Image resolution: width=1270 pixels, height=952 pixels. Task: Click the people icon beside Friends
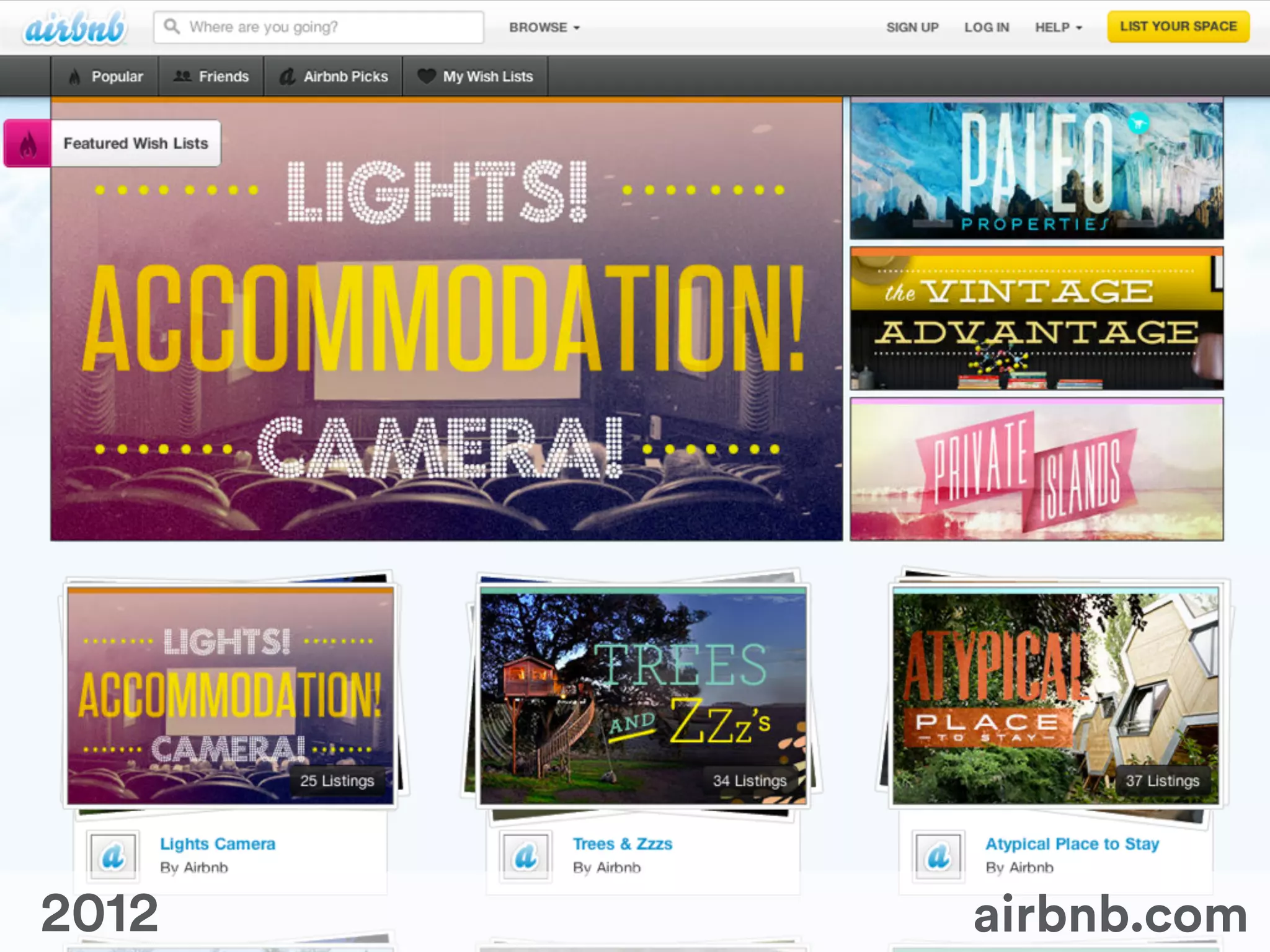click(x=182, y=76)
